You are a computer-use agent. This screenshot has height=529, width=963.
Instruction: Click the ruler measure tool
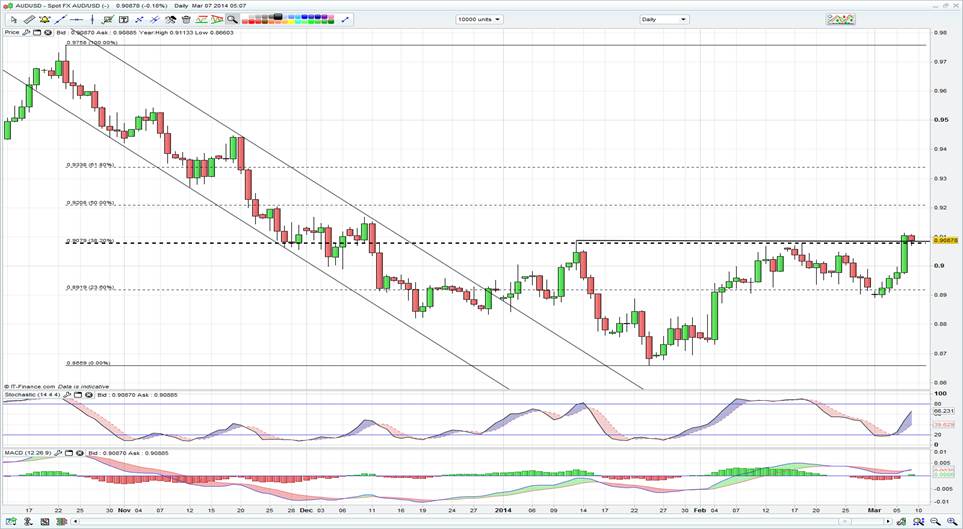point(29,19)
